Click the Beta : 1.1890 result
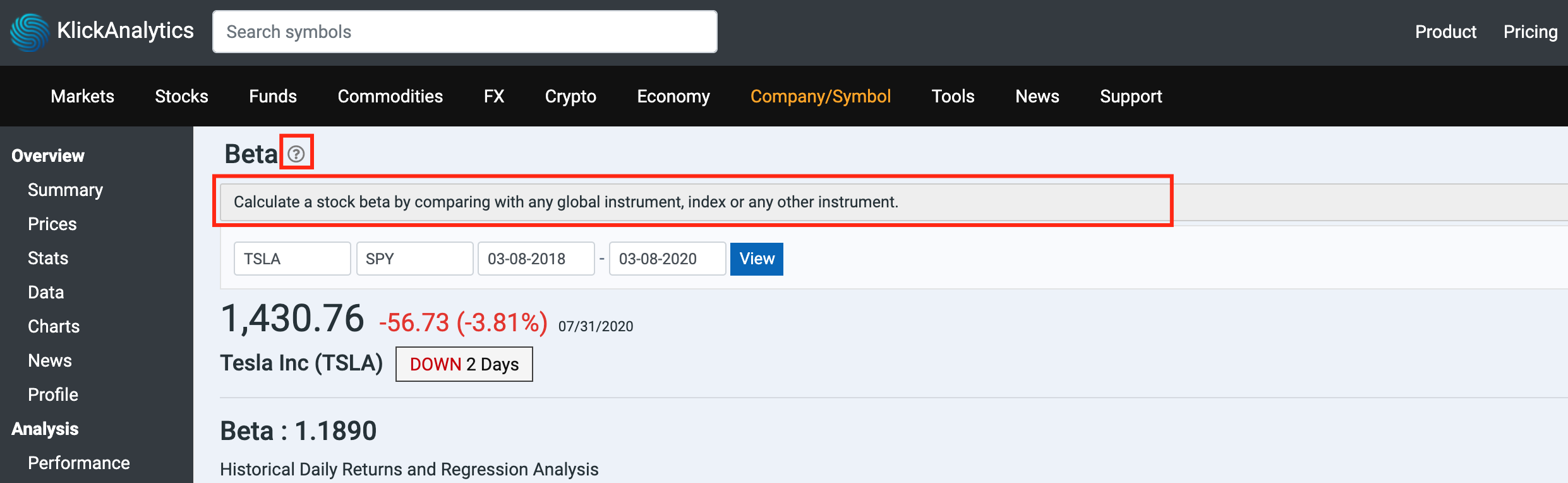The image size is (1568, 483). point(298,431)
